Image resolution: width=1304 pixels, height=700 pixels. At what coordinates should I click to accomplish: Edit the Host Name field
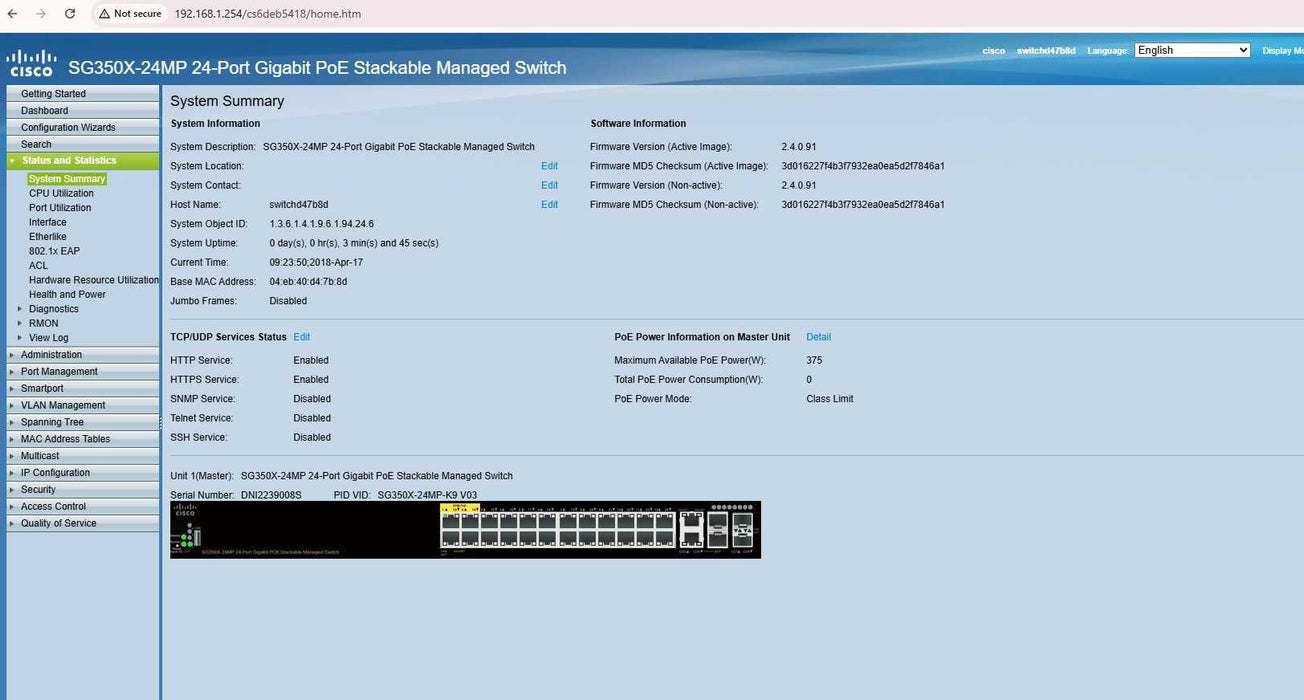click(x=549, y=205)
